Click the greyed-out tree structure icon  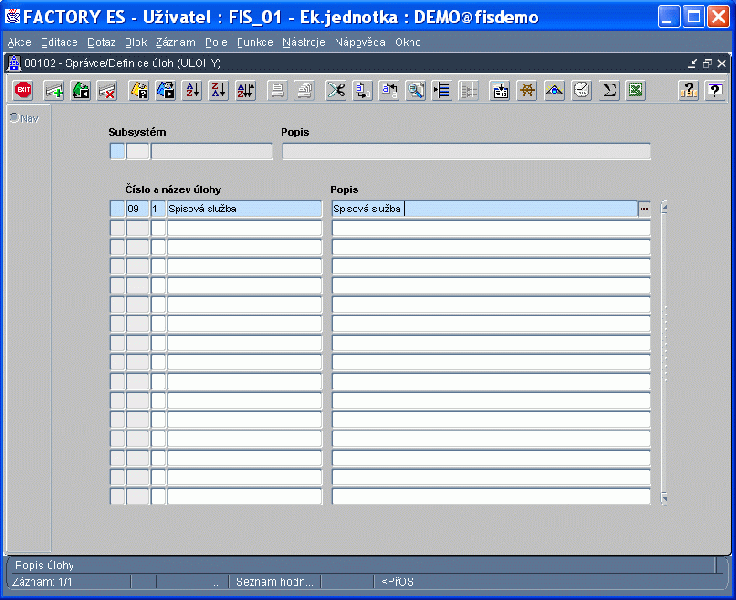point(468,90)
